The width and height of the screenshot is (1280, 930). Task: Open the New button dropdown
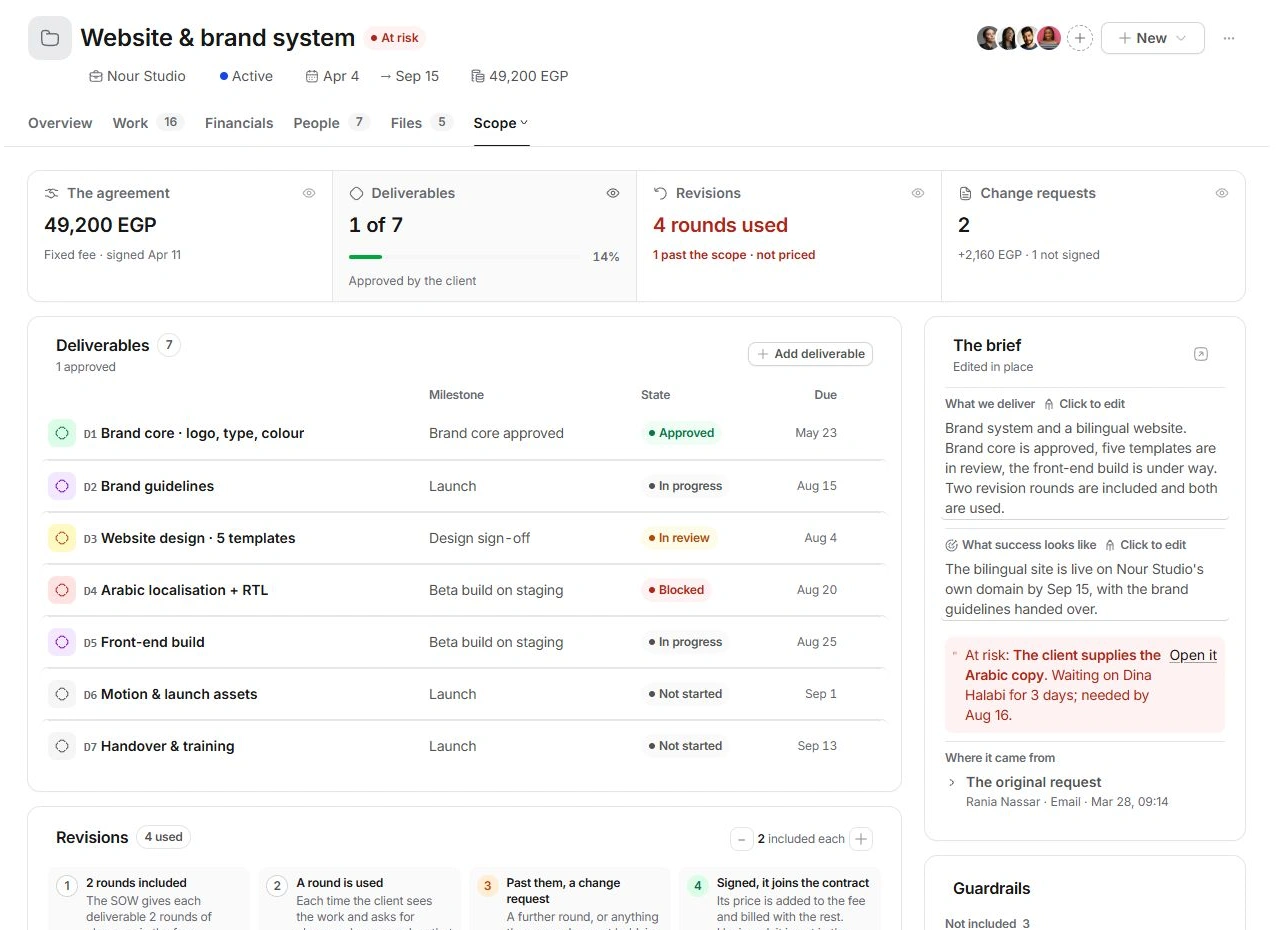1152,38
